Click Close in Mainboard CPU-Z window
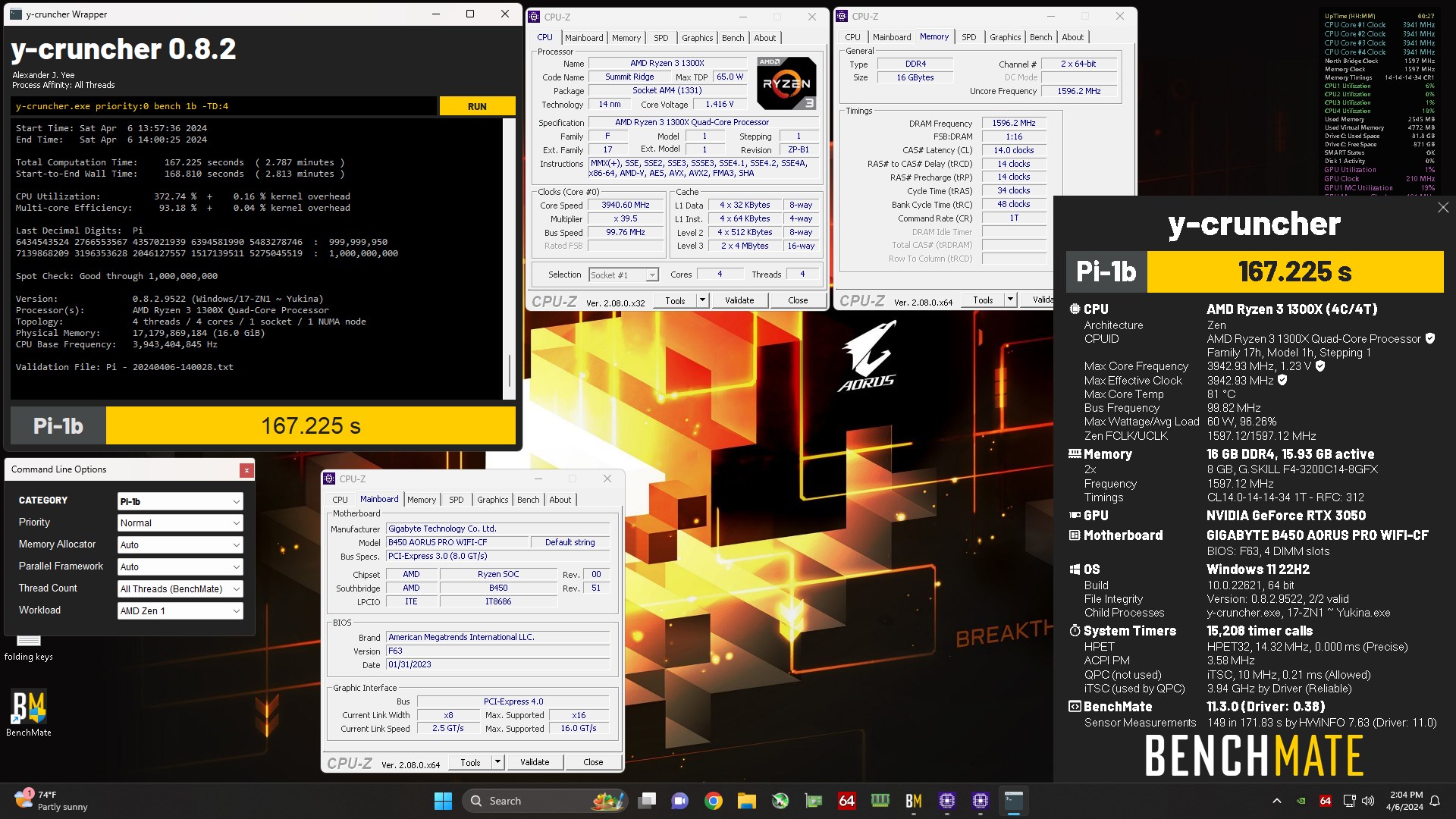This screenshot has width=1456, height=819. (593, 762)
